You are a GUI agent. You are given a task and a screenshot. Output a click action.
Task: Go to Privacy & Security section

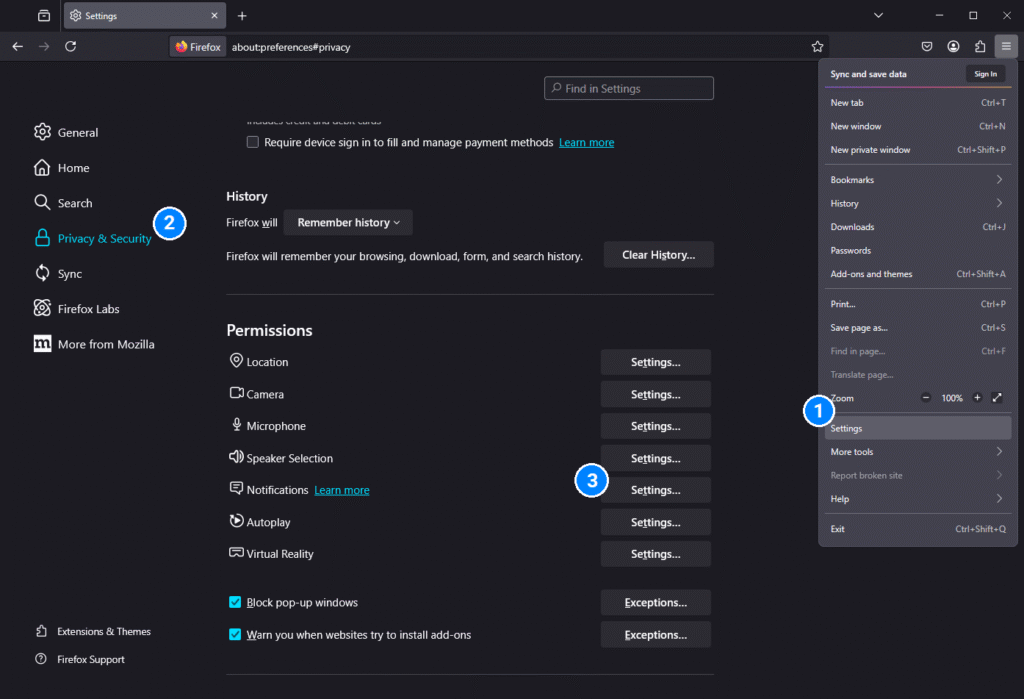[x=104, y=238]
